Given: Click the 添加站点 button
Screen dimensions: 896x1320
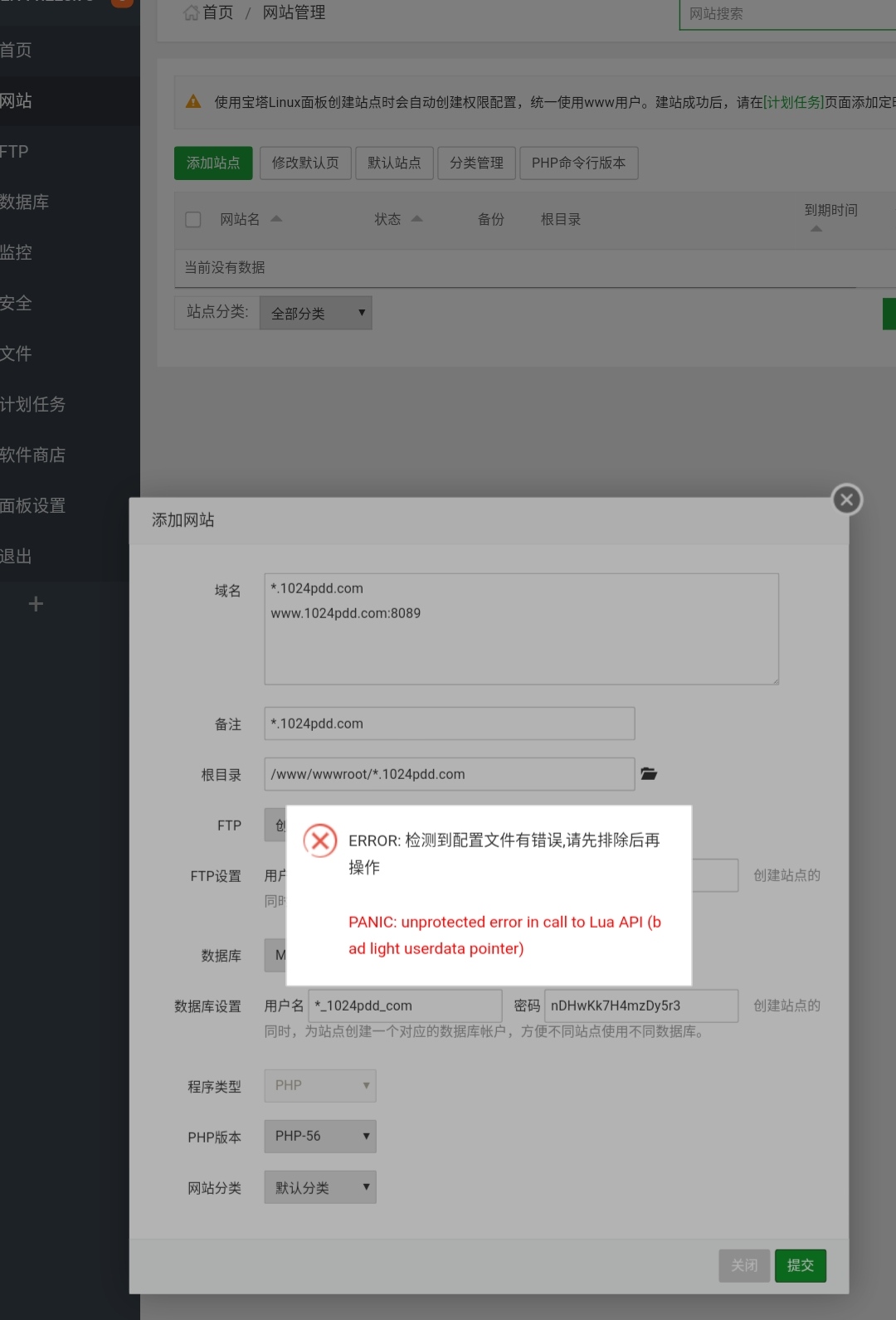Looking at the screenshot, I should coord(213,163).
